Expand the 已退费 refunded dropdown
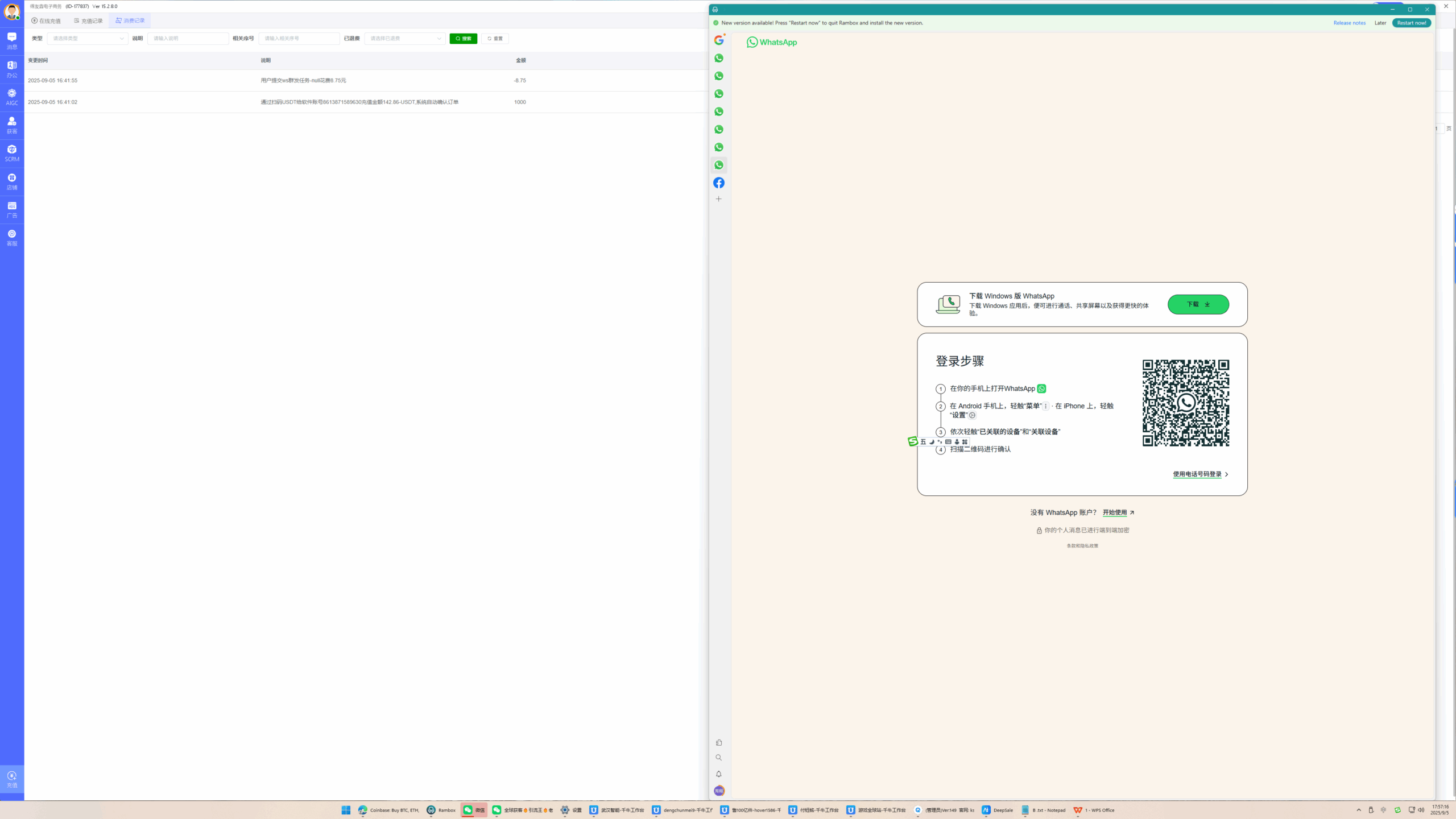This screenshot has height=819, width=1456. tap(405, 39)
